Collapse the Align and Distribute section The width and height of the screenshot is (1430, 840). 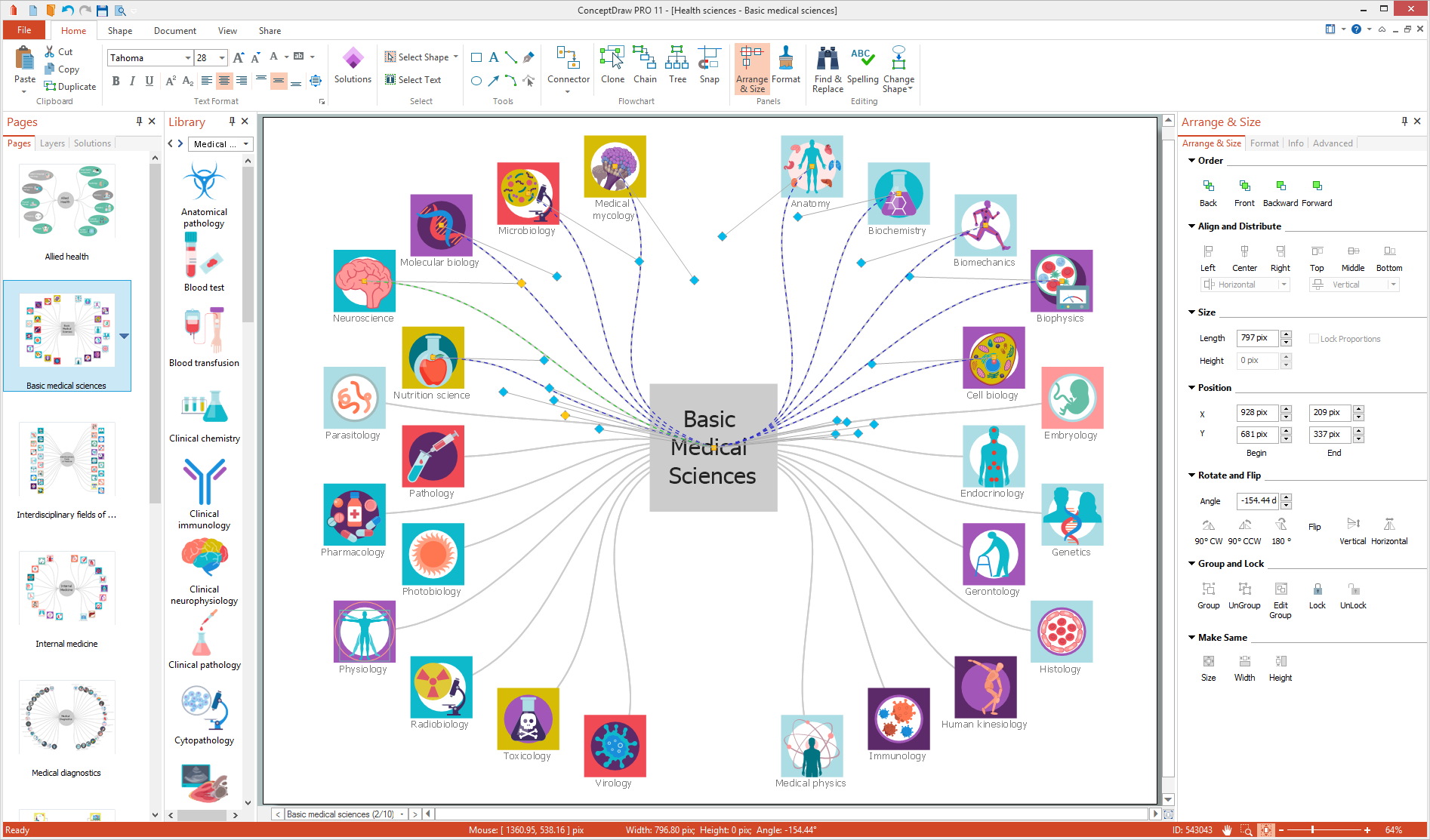1191,226
